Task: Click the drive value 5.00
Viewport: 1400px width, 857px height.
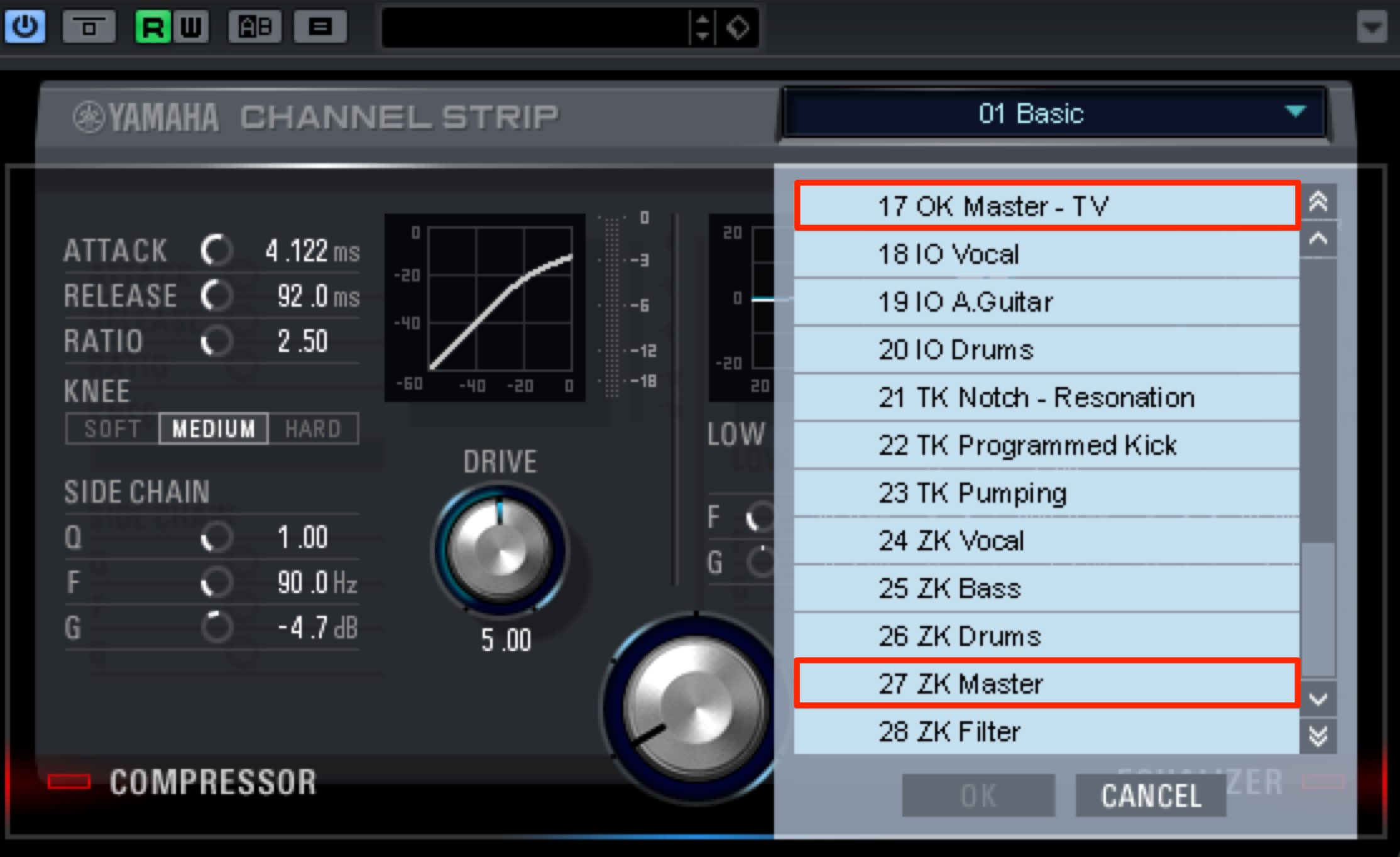Action: pos(506,640)
